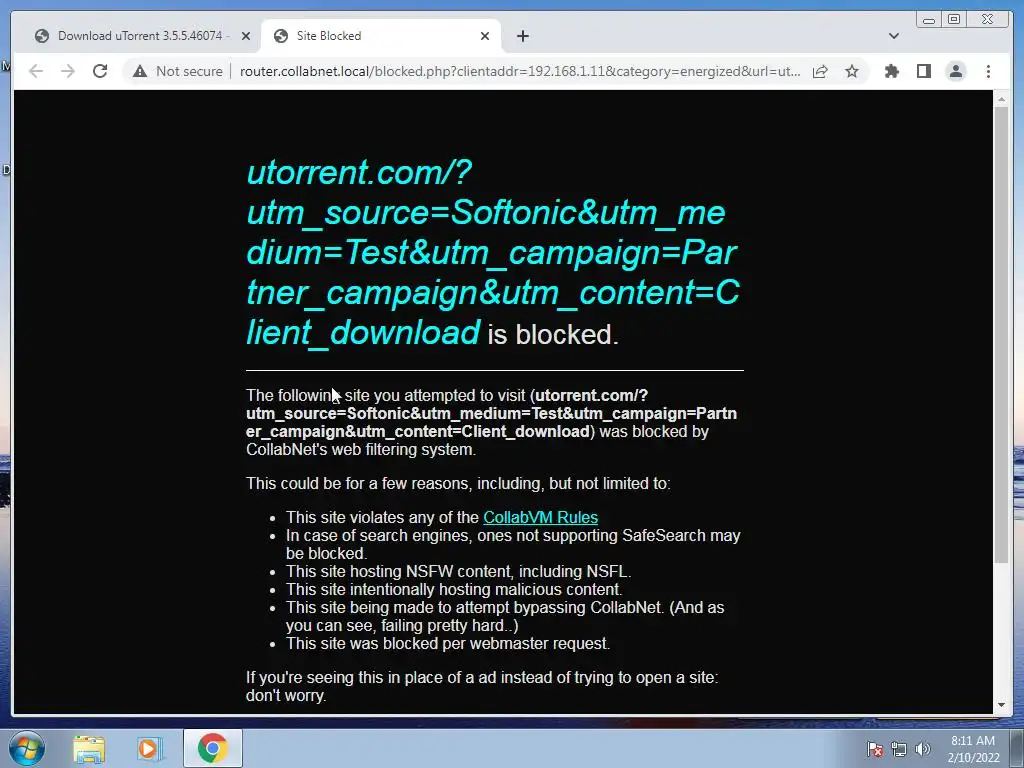Screen dimensions: 1024x768
Task: Open Chrome three-dot menu
Action: (x=988, y=71)
